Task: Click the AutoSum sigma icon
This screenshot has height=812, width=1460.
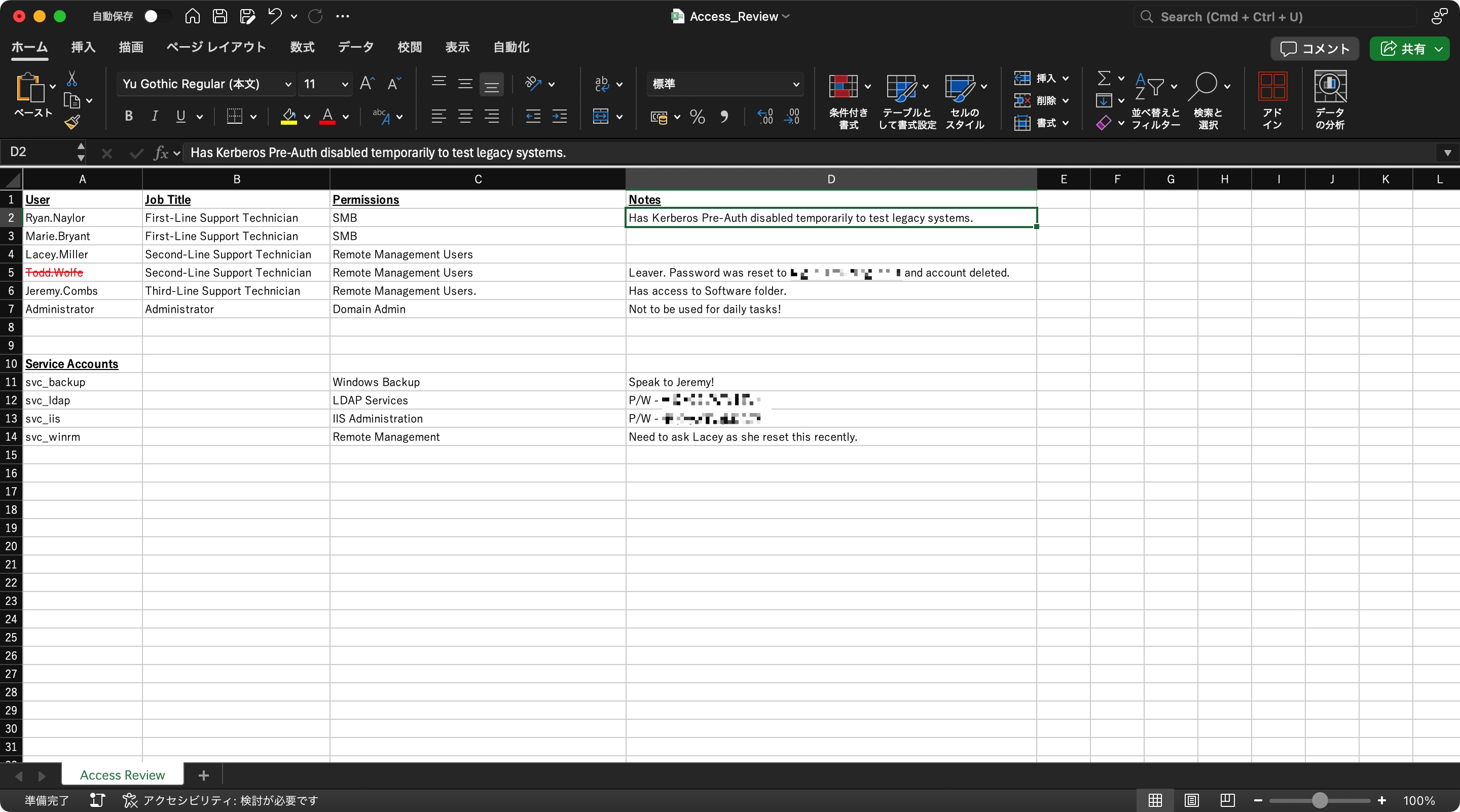Action: tap(1104, 78)
